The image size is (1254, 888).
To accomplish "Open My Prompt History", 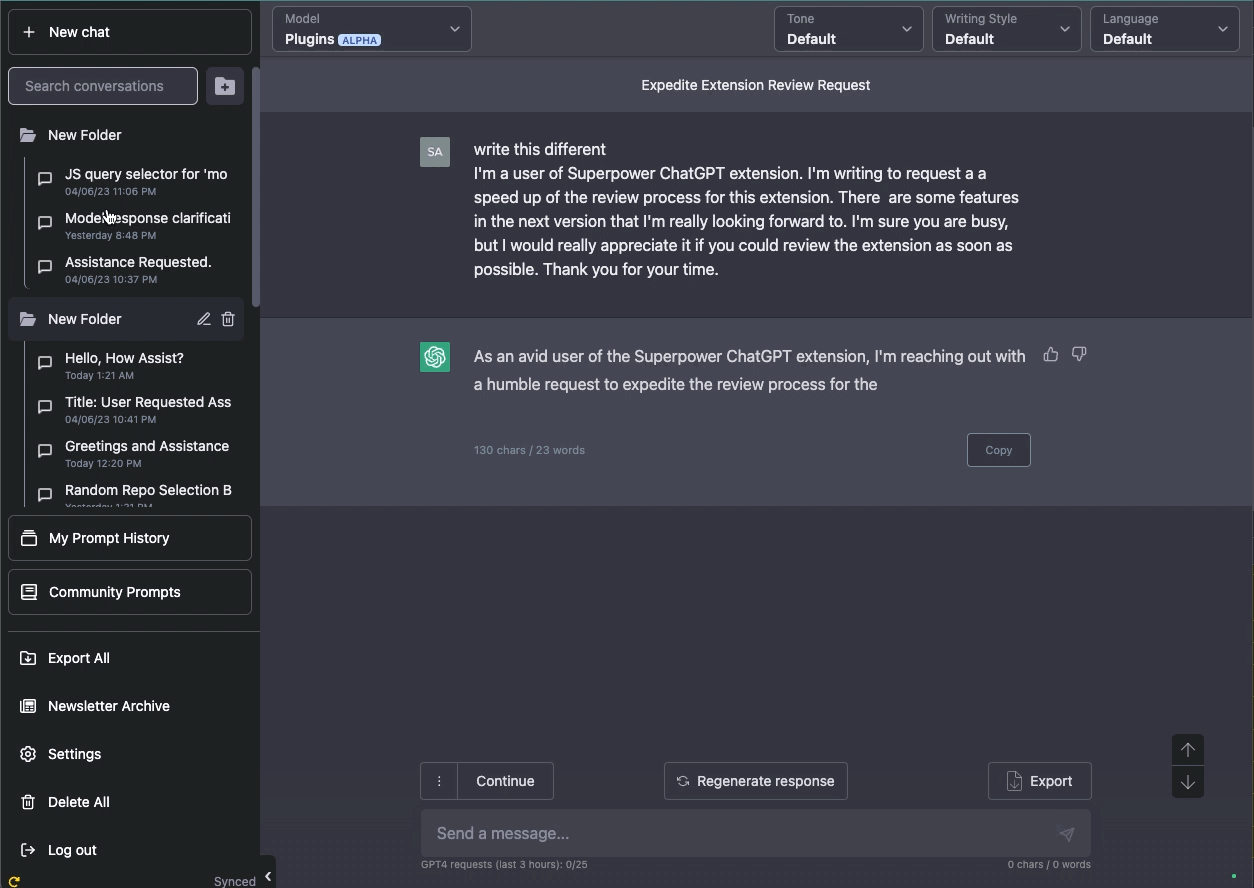I will (x=130, y=538).
